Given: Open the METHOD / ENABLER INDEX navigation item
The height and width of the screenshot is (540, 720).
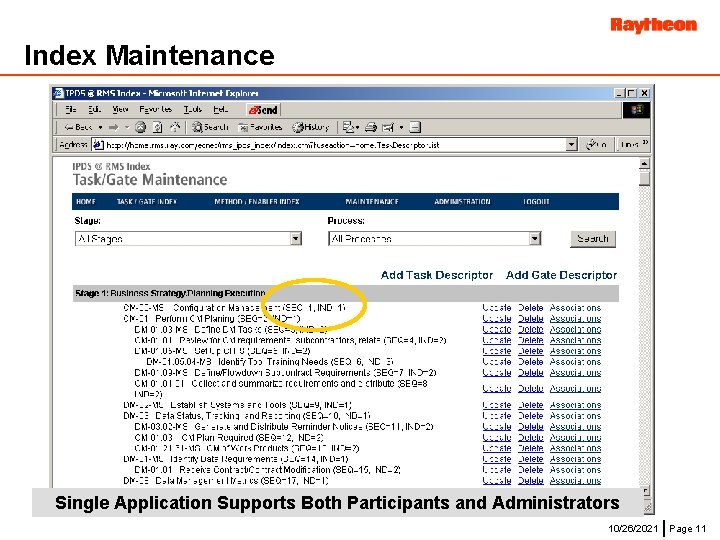Looking at the screenshot, I should point(257,202).
